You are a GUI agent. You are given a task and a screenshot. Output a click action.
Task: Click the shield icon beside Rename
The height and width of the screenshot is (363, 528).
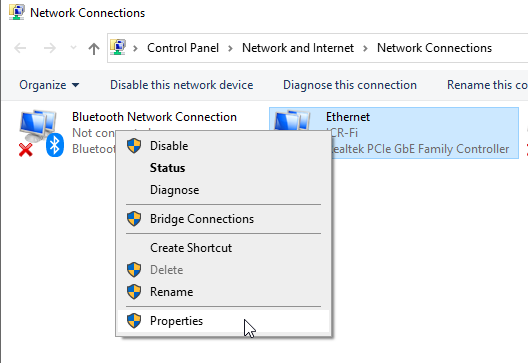[x=134, y=292]
